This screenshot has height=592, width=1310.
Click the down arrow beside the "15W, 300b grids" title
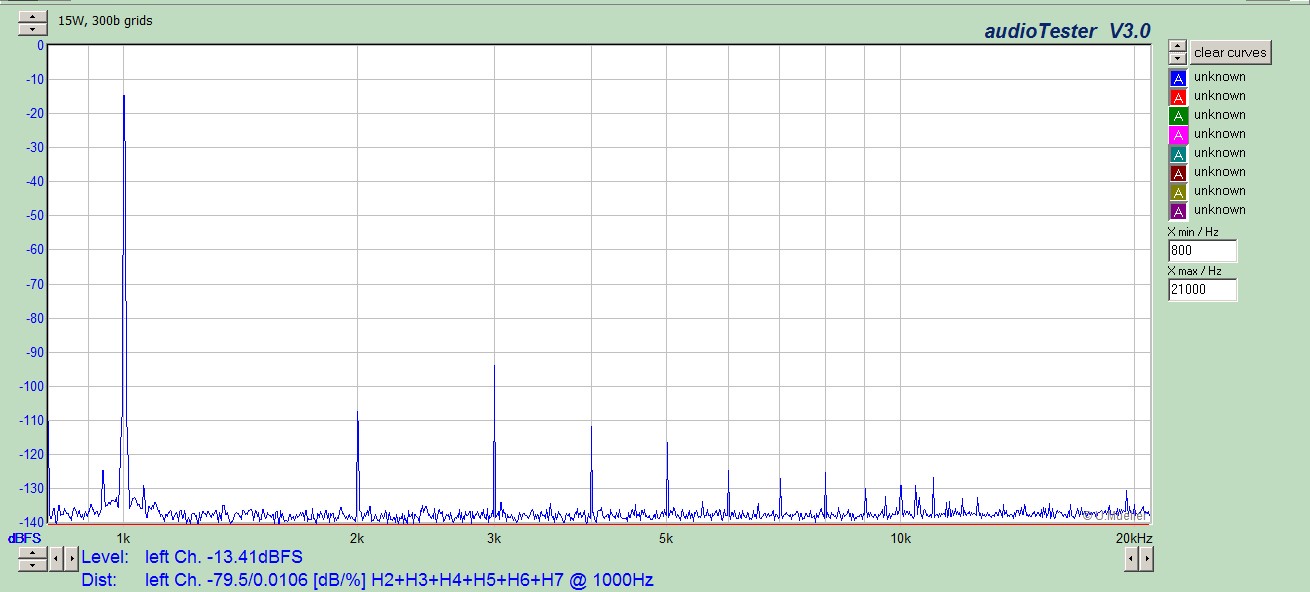pos(32,30)
